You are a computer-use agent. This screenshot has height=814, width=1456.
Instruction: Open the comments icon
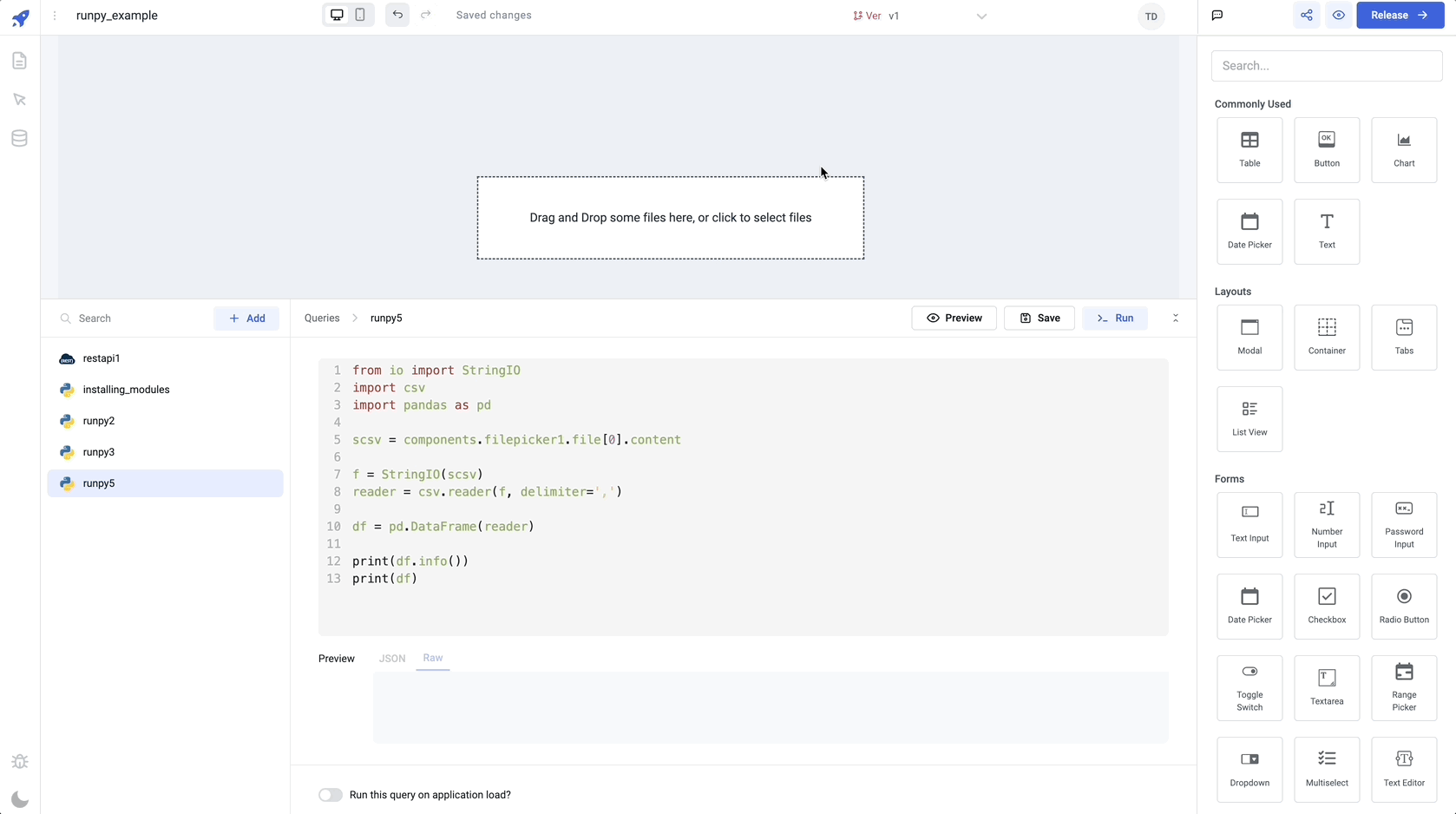[1217, 16]
